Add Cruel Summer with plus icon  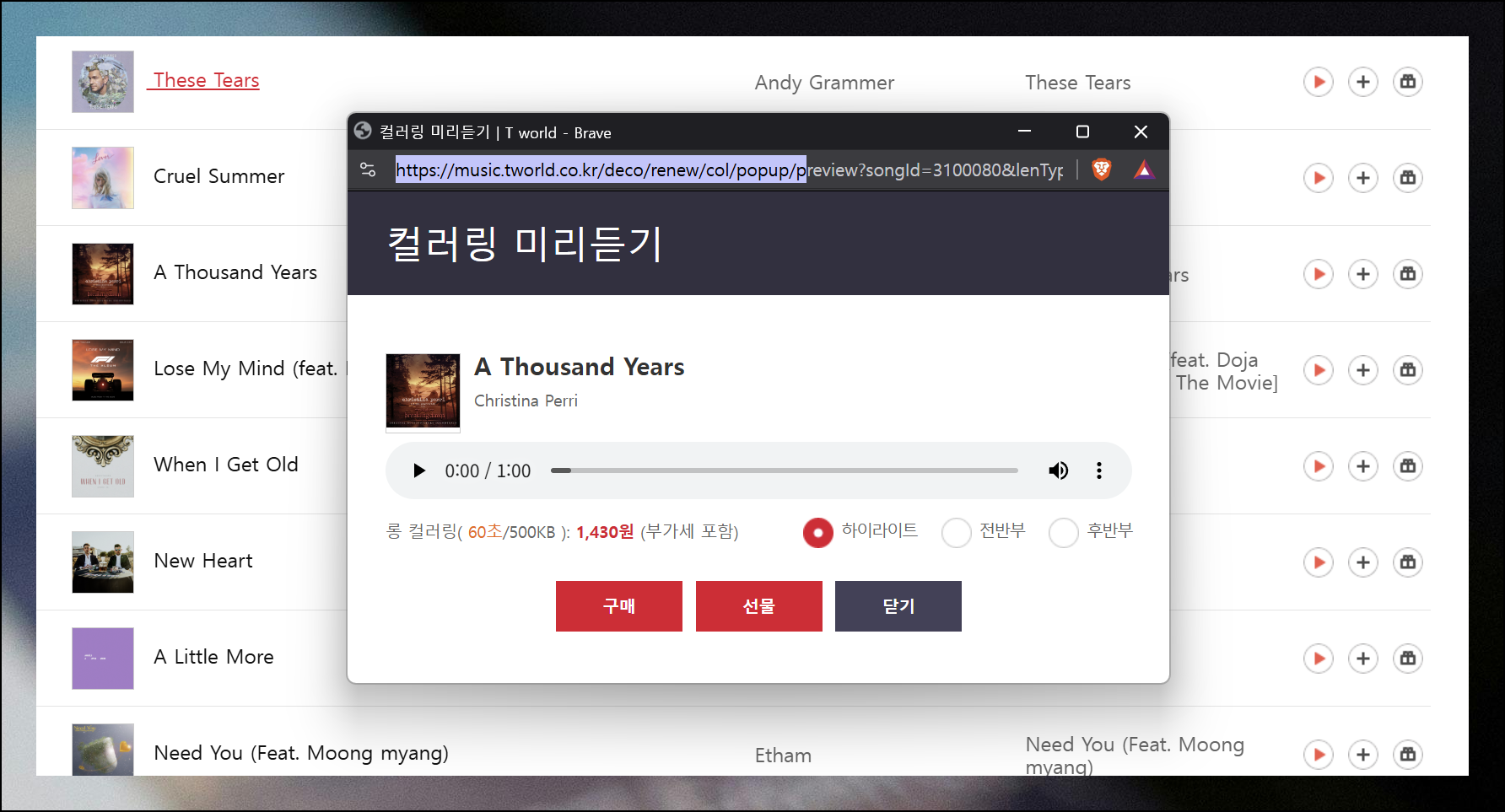pos(1363,178)
